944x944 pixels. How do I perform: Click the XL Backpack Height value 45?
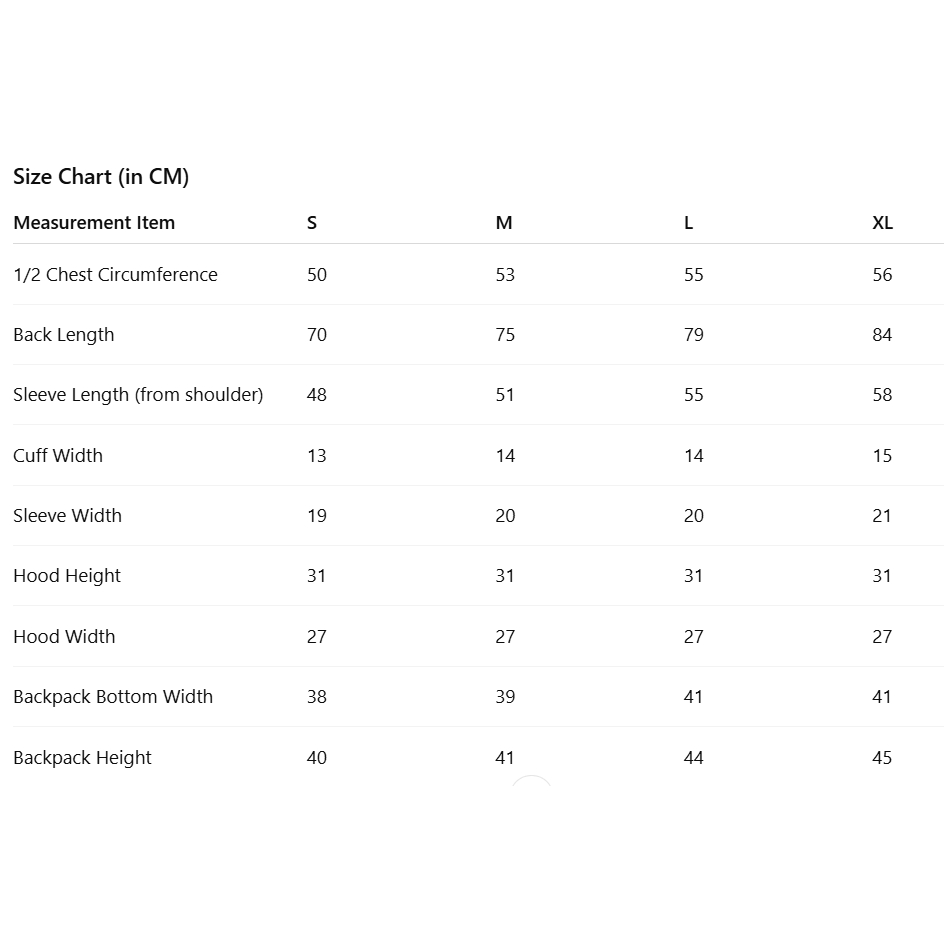tap(882, 758)
